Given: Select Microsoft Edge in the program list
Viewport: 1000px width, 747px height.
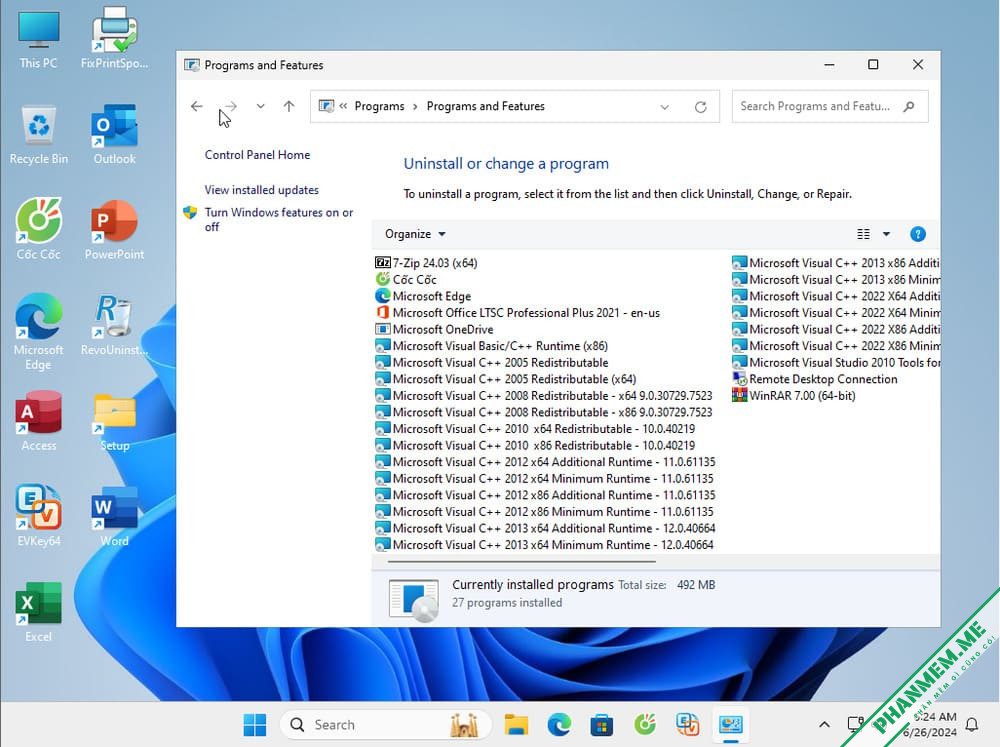Looking at the screenshot, I should point(423,296).
